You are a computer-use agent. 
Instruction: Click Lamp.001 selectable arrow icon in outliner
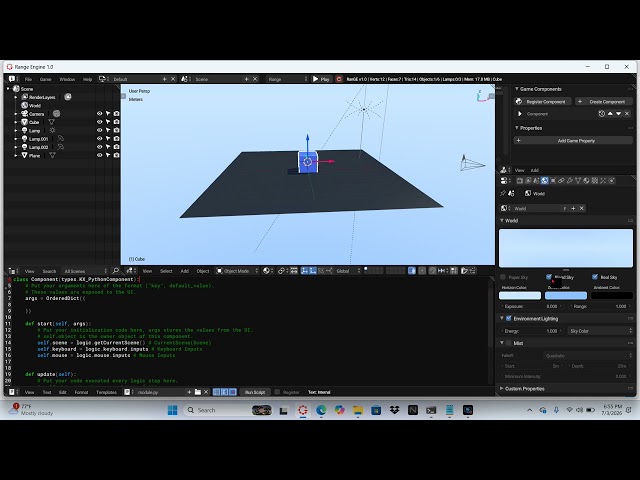(108, 139)
